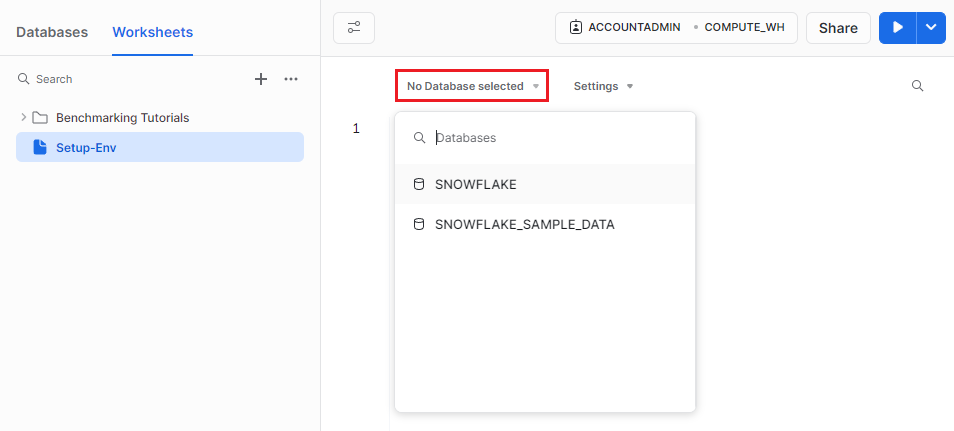This screenshot has width=954, height=431.
Task: Expand the Benchmarking Tutorials folder chevron
Action: (x=24, y=117)
